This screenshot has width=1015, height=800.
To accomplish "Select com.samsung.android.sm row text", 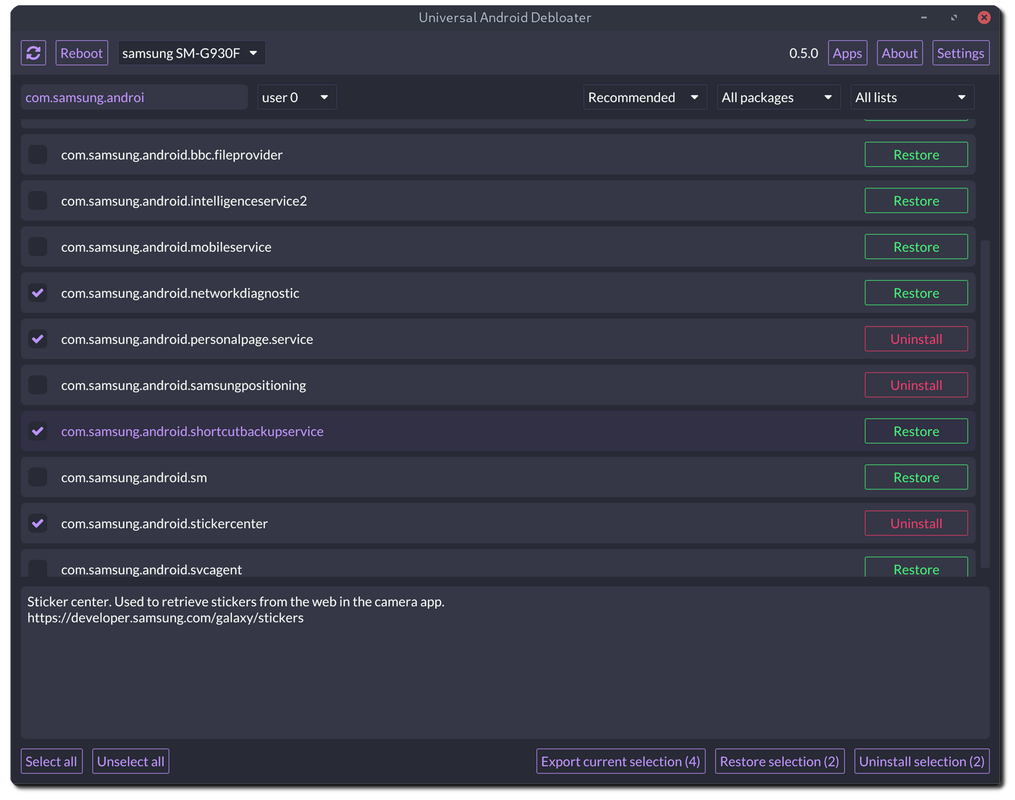I will (x=134, y=477).
